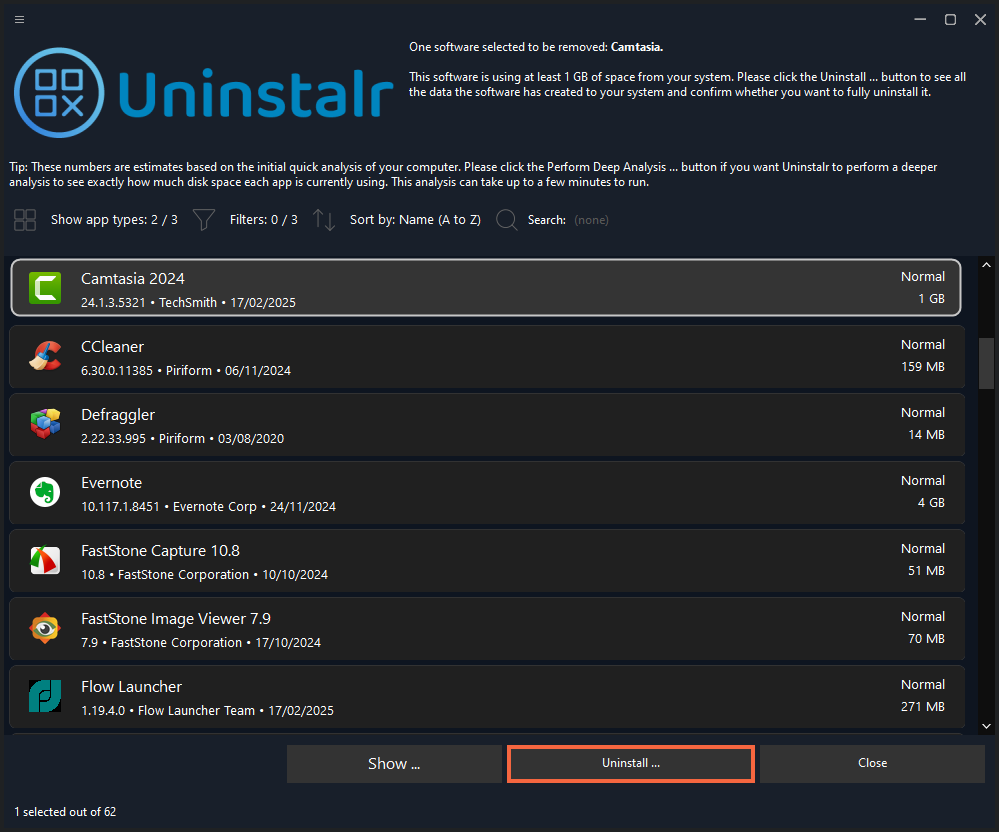Click the 70 MB size value
This screenshot has height=832, width=999.
926,638
